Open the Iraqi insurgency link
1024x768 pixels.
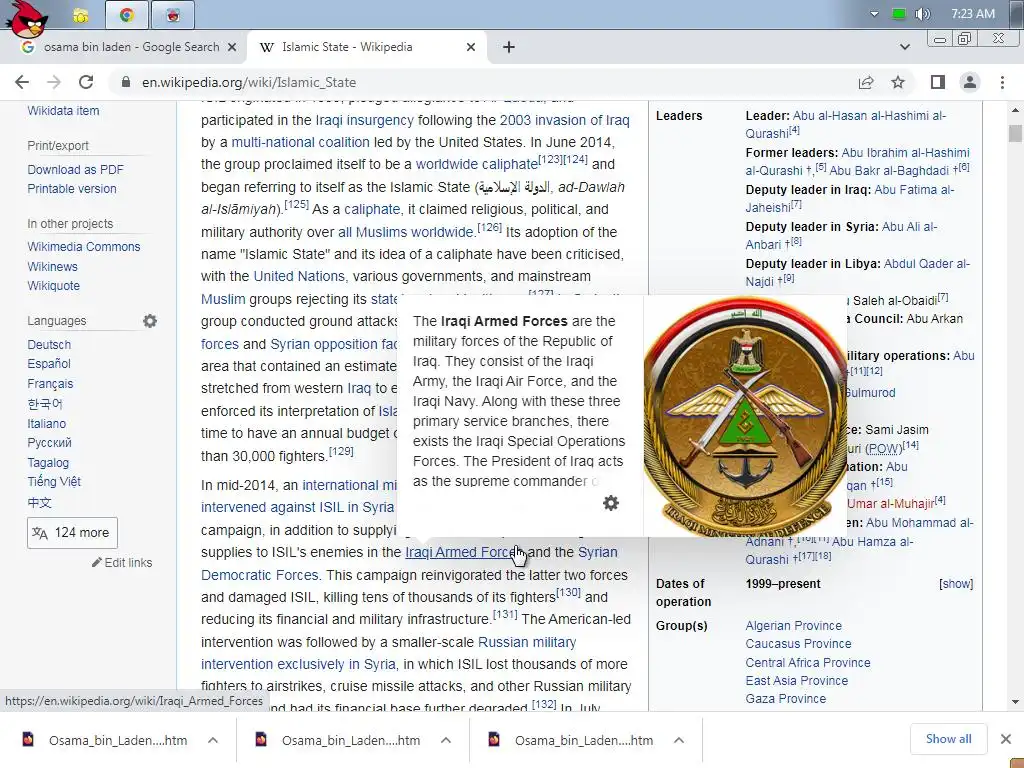point(364,120)
